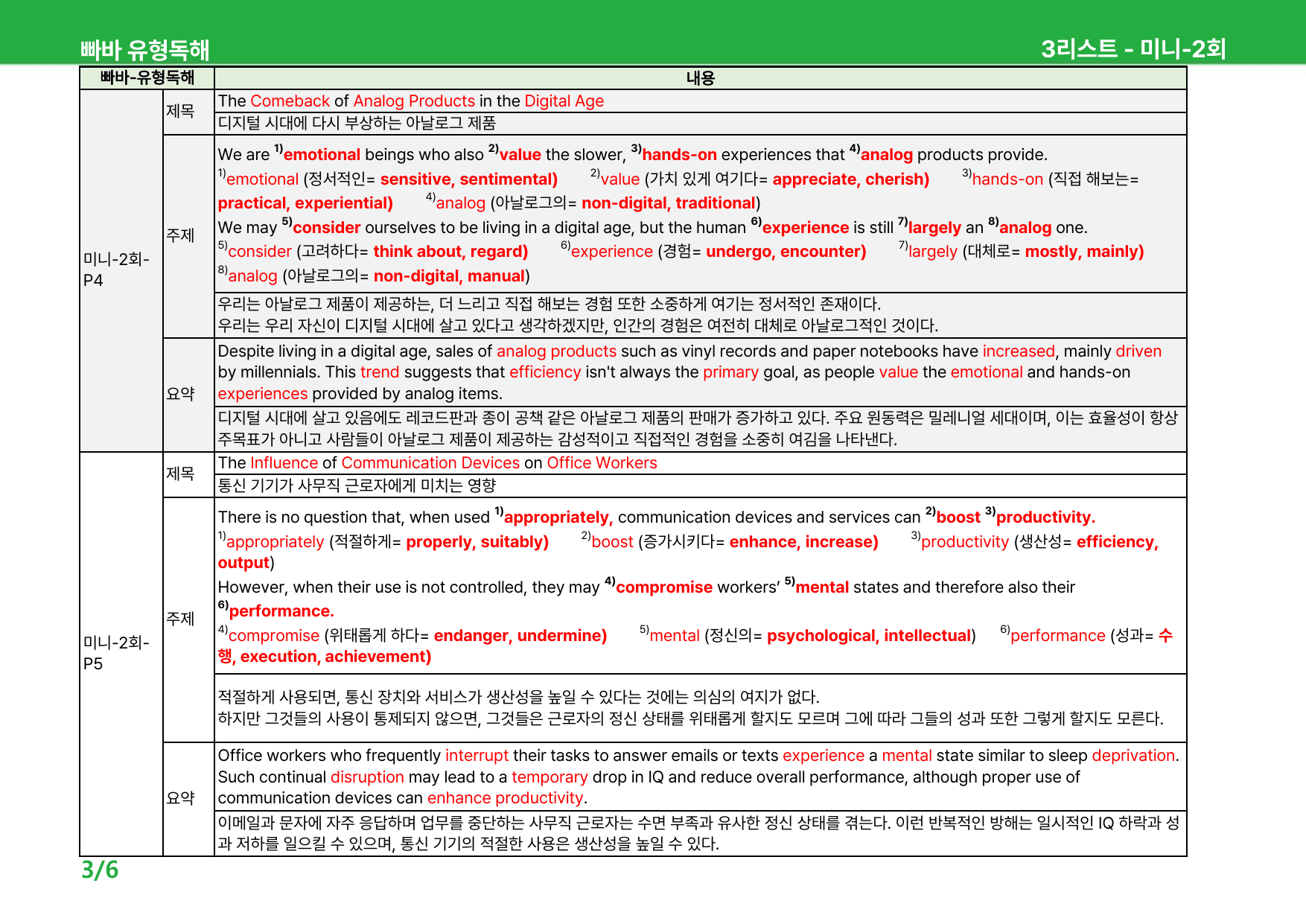
Task: Click Korean title '통신 기기가 사무직 근로자에게 미치는 영향'
Action: pyautogui.click(x=357, y=485)
